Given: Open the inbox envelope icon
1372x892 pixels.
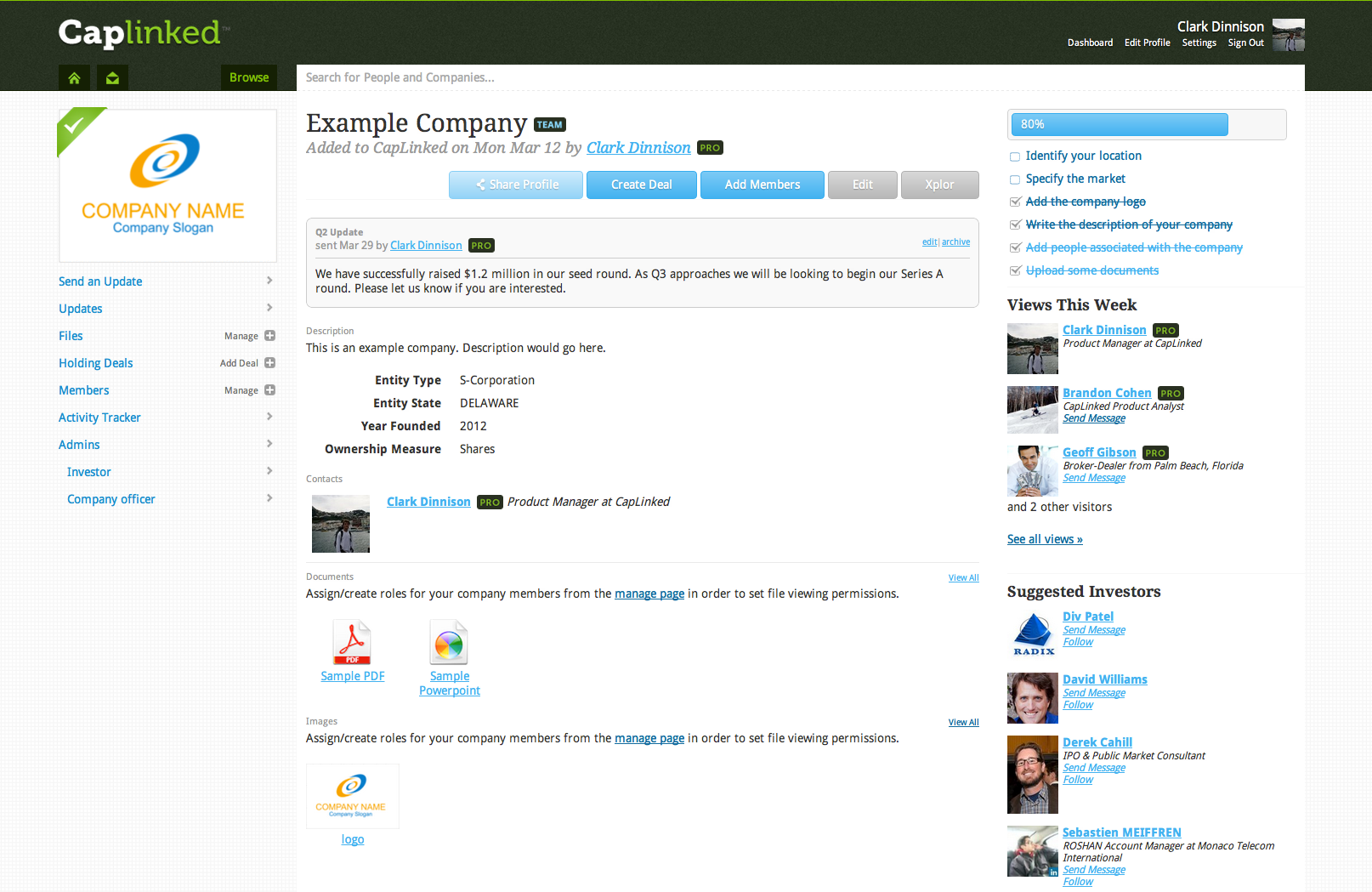Looking at the screenshot, I should click(x=112, y=78).
